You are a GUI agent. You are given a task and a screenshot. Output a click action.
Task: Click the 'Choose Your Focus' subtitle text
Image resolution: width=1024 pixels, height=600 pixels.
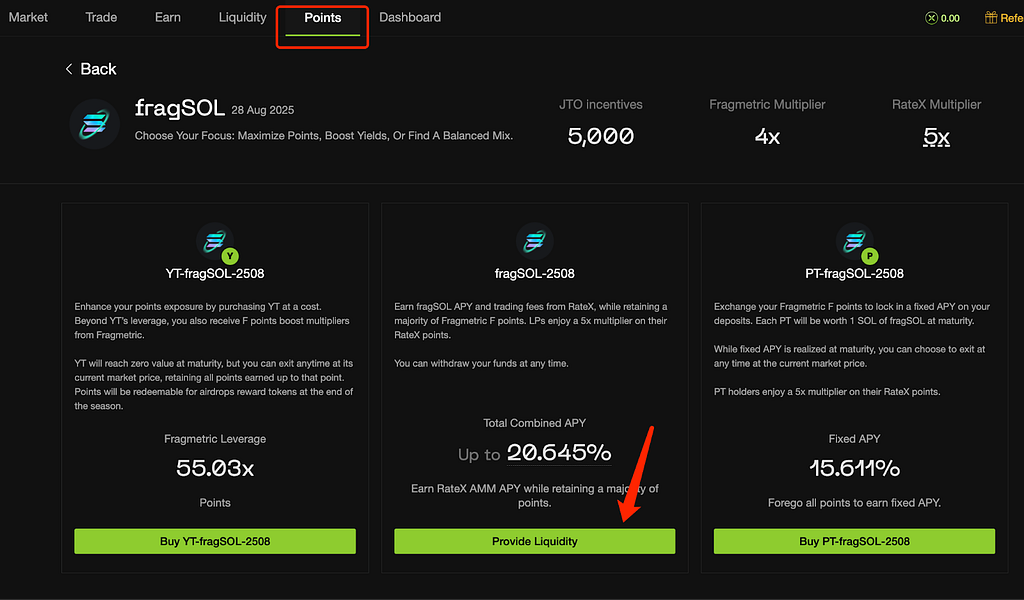[324, 136]
